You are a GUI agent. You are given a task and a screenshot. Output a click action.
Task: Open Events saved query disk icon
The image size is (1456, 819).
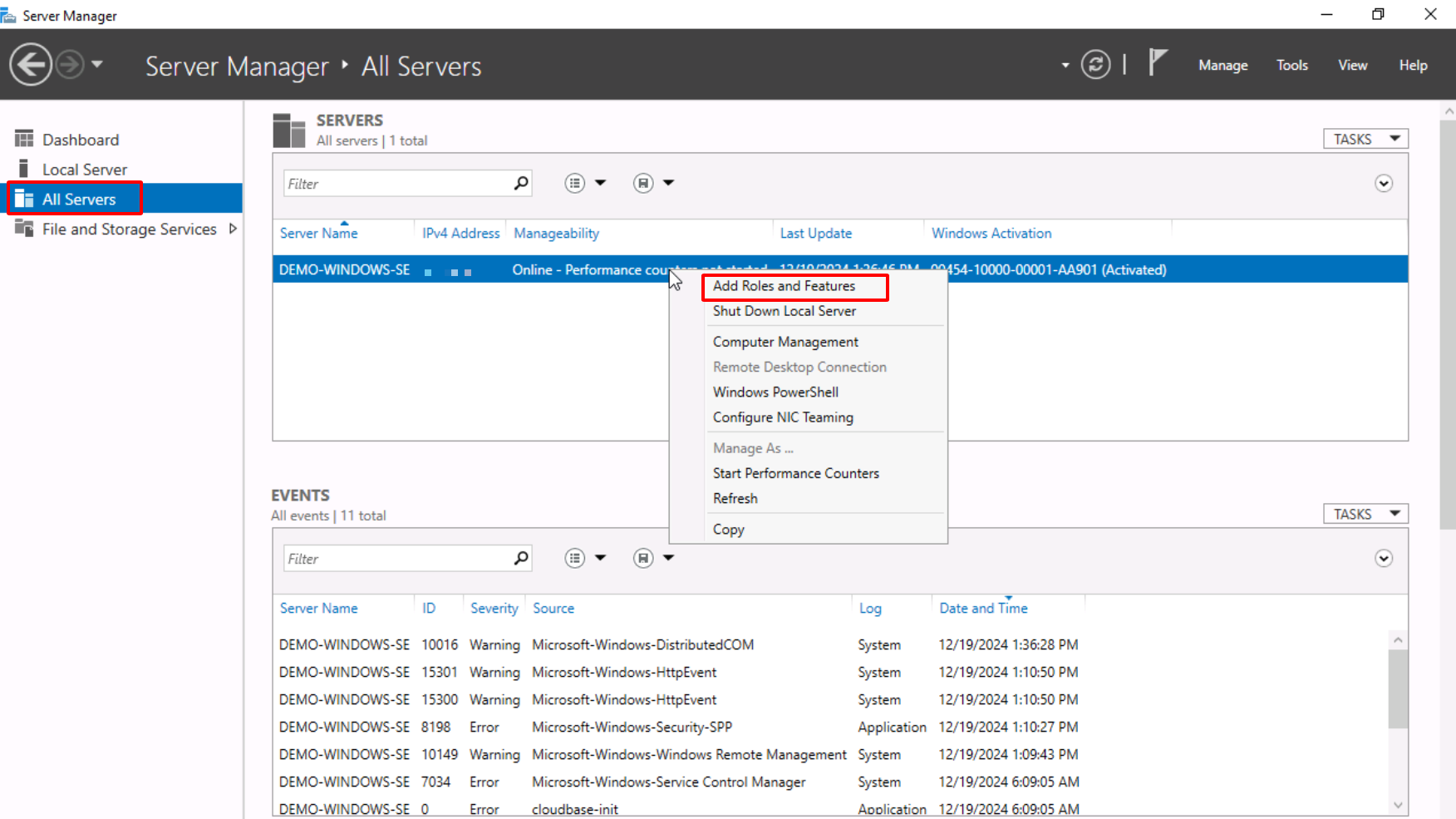pos(643,559)
